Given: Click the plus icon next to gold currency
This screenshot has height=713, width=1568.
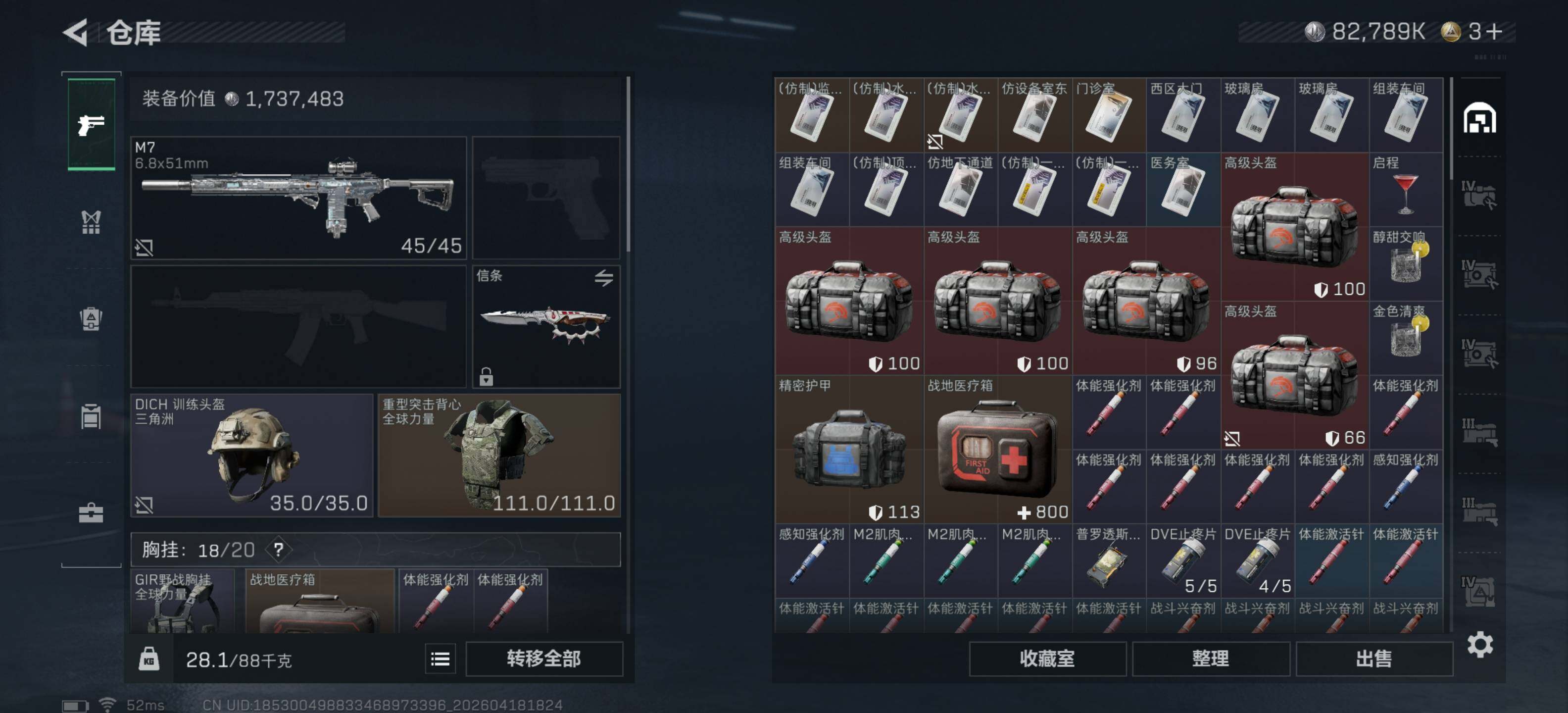Looking at the screenshot, I should (1494, 32).
